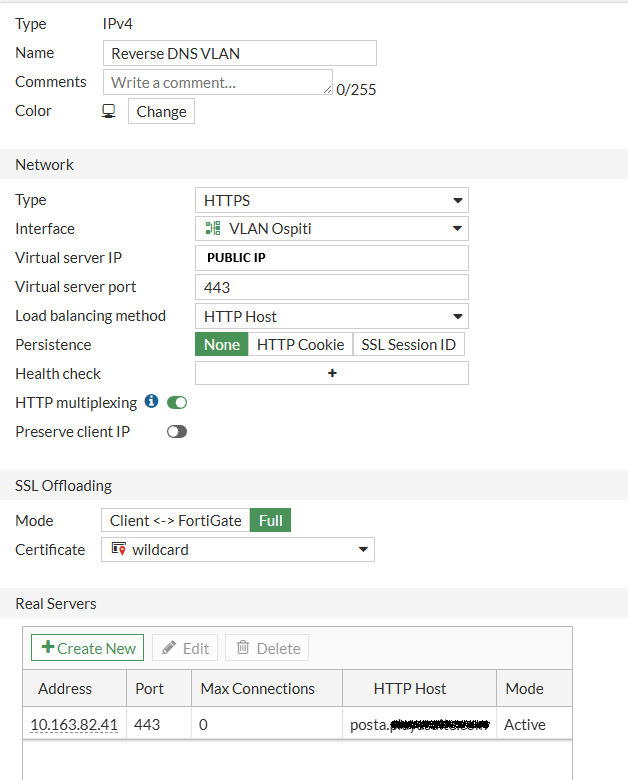Click the Create New plus icon
The width and height of the screenshot is (628, 780).
(48, 648)
